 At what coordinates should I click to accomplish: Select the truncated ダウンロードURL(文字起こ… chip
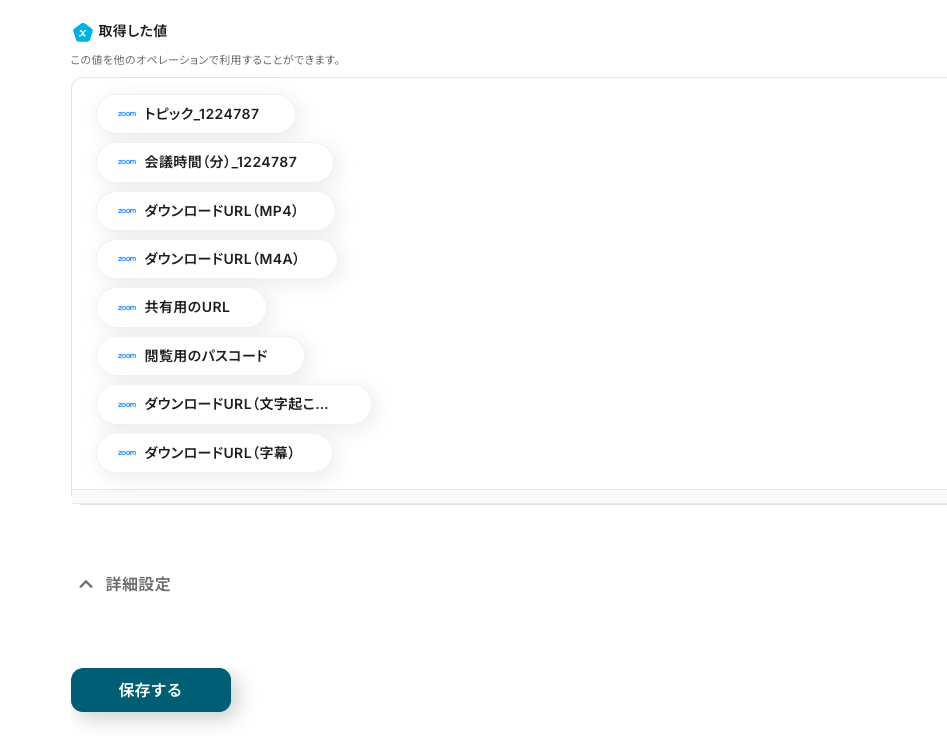236,405
